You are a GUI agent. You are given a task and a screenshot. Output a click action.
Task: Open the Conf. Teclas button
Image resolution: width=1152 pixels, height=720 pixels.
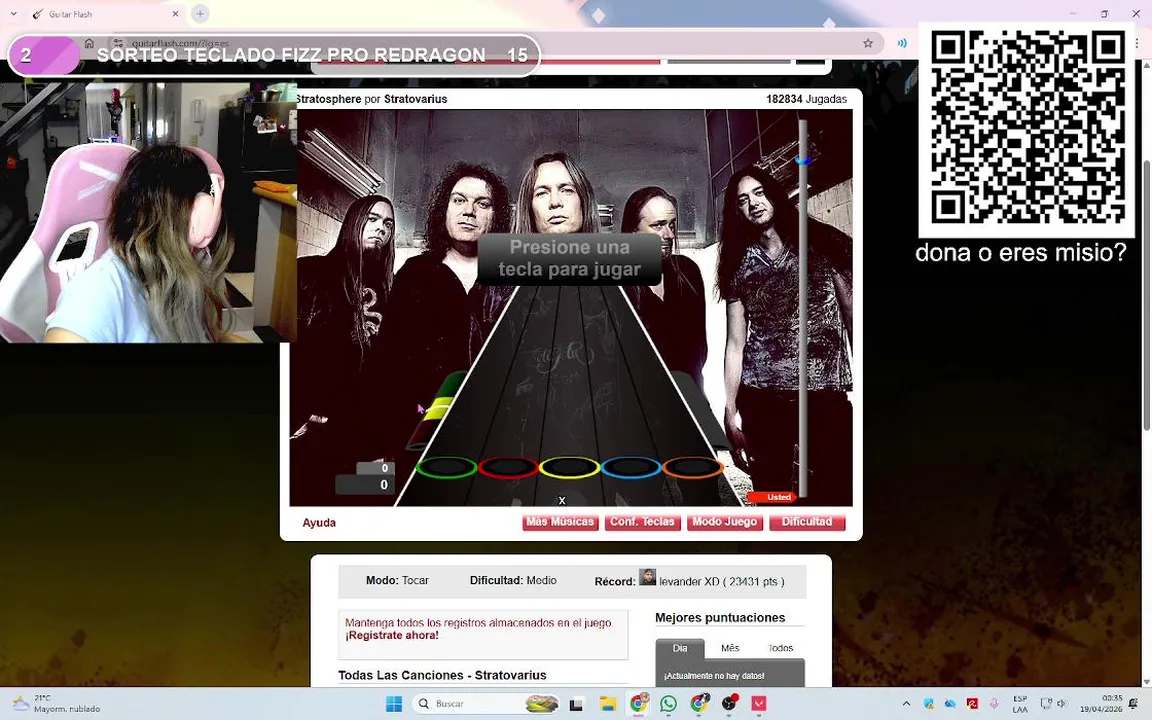pyautogui.click(x=642, y=522)
